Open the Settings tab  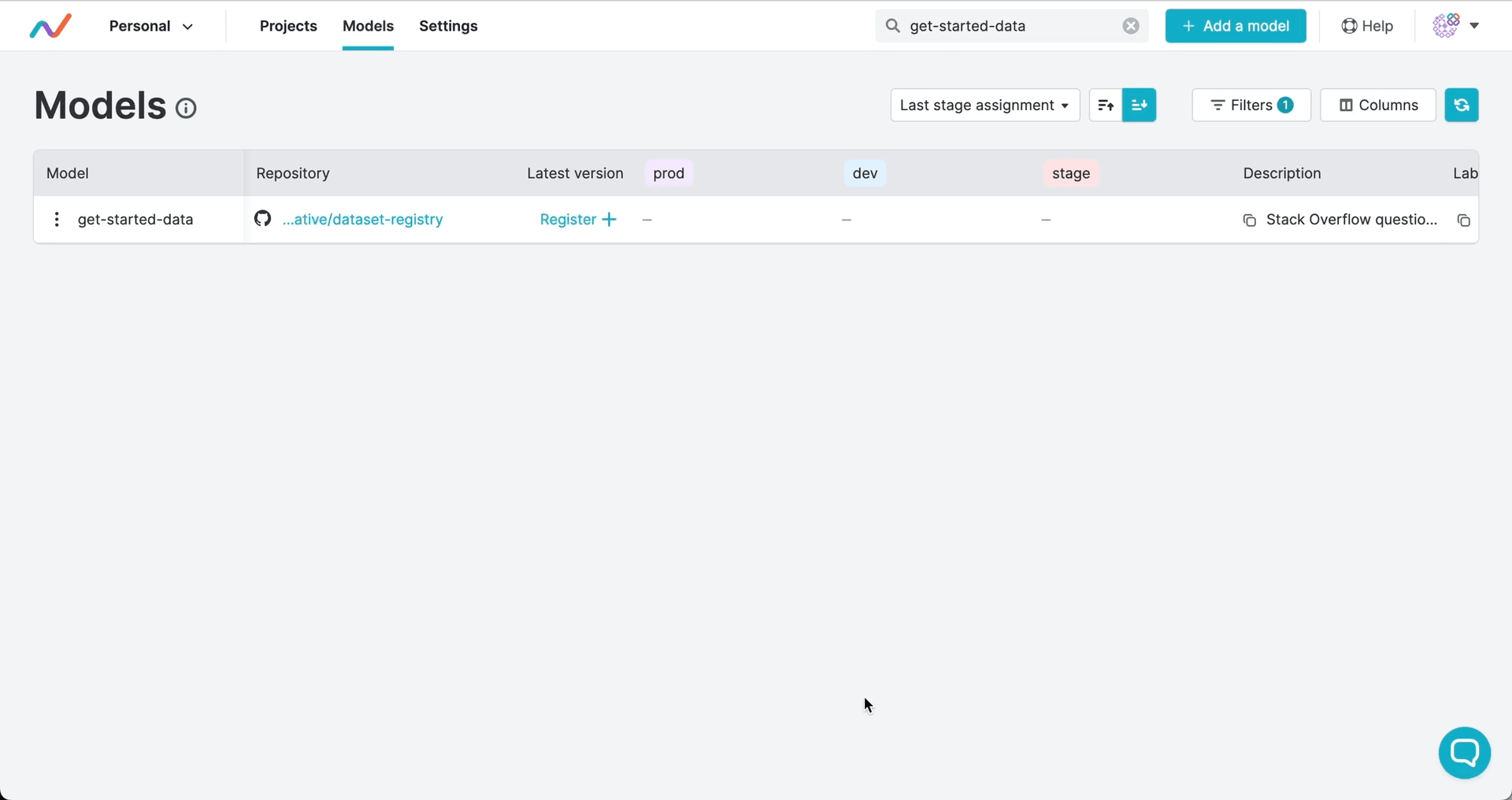coord(448,26)
